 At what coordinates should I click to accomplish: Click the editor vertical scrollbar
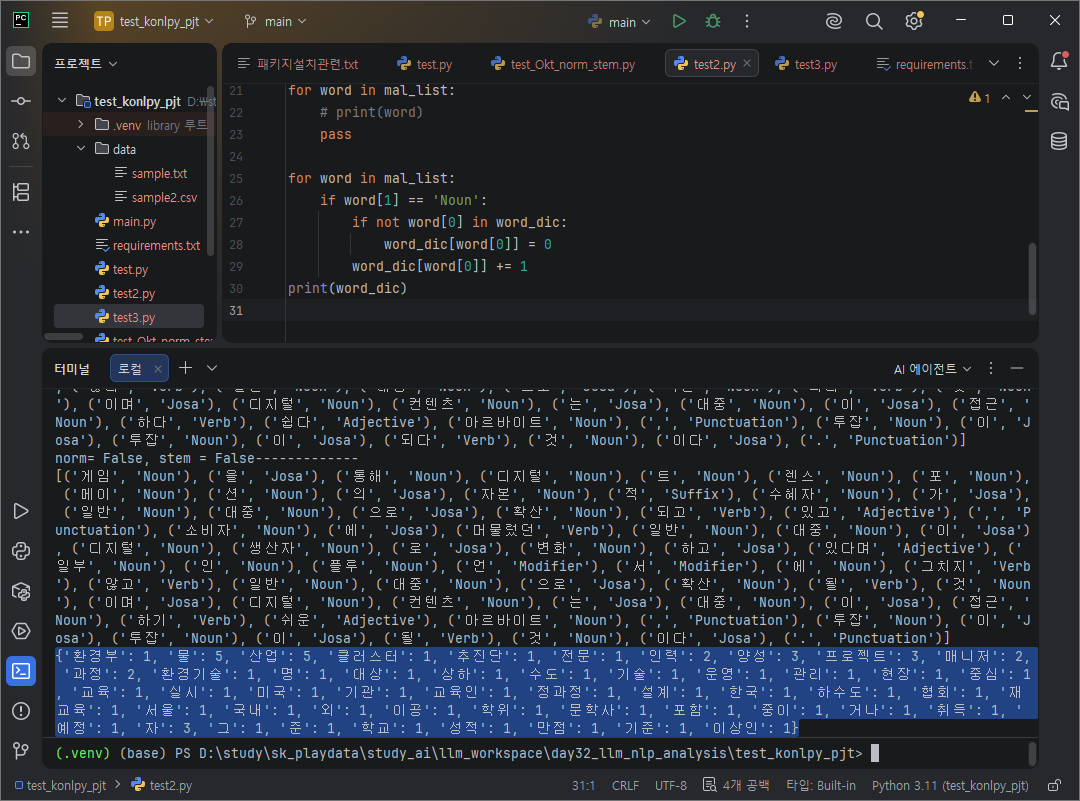pos(1032,278)
